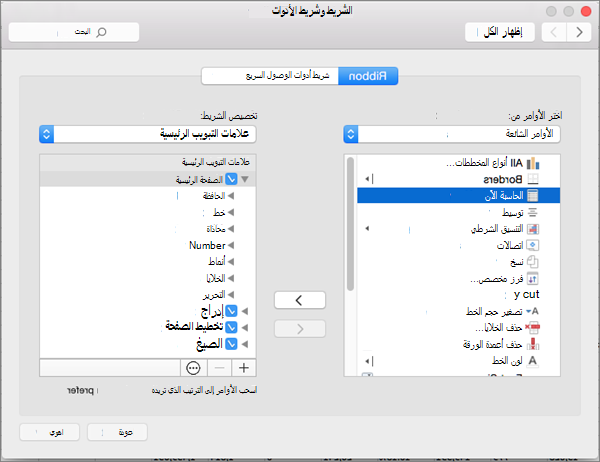
Task: Select the Calculate Now (الحاسبة الآن) calculator icon
Action: tap(532, 196)
